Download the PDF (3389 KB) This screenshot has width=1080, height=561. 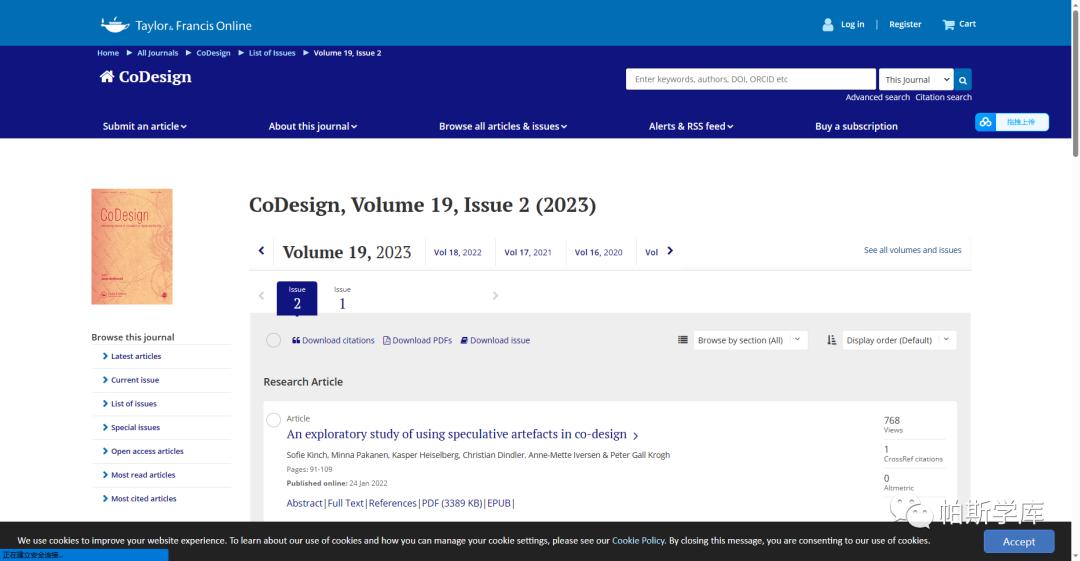click(x=452, y=503)
